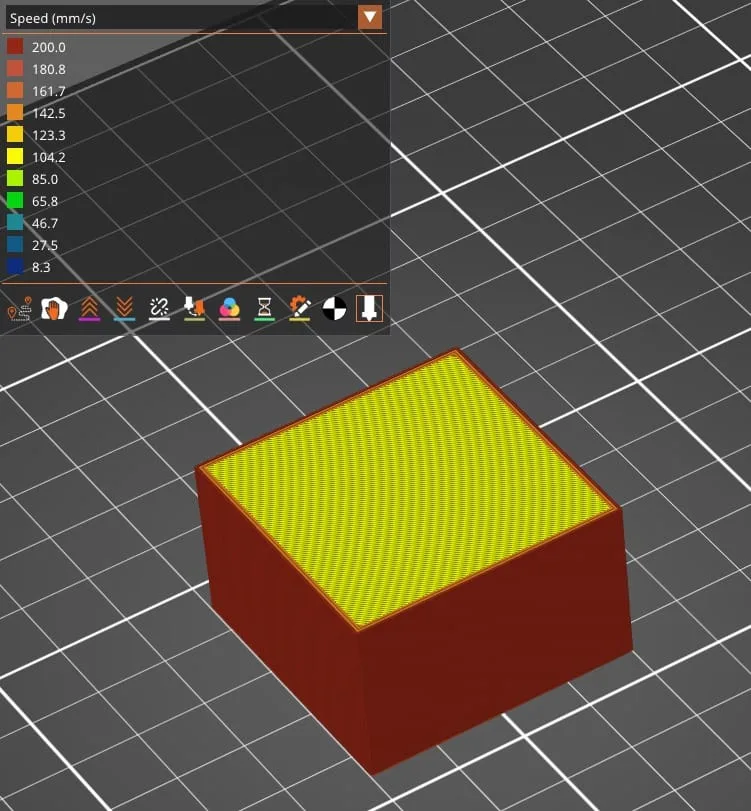Show Deretractions with downward chevrons icon
The image size is (751, 811).
click(124, 308)
